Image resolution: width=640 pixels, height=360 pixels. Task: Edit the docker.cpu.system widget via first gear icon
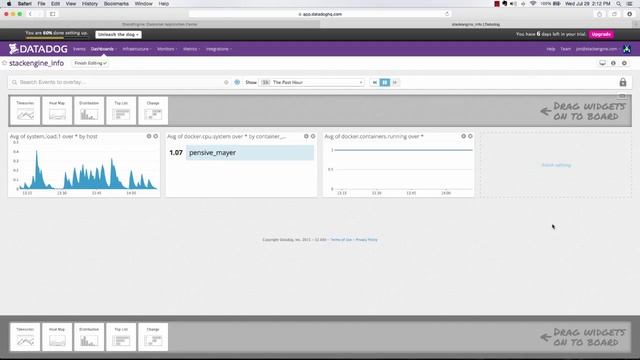click(x=306, y=136)
